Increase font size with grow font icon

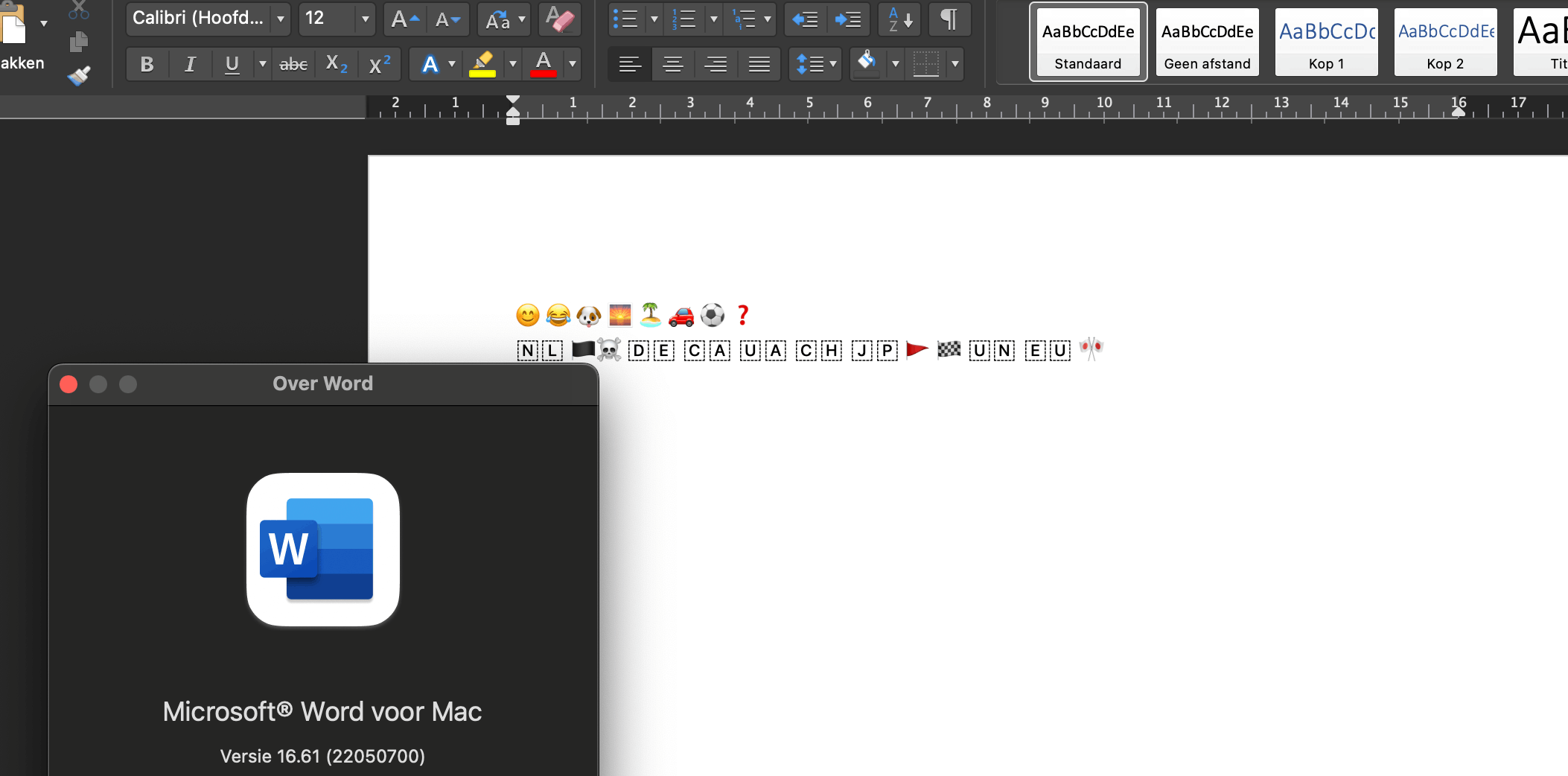coord(405,19)
